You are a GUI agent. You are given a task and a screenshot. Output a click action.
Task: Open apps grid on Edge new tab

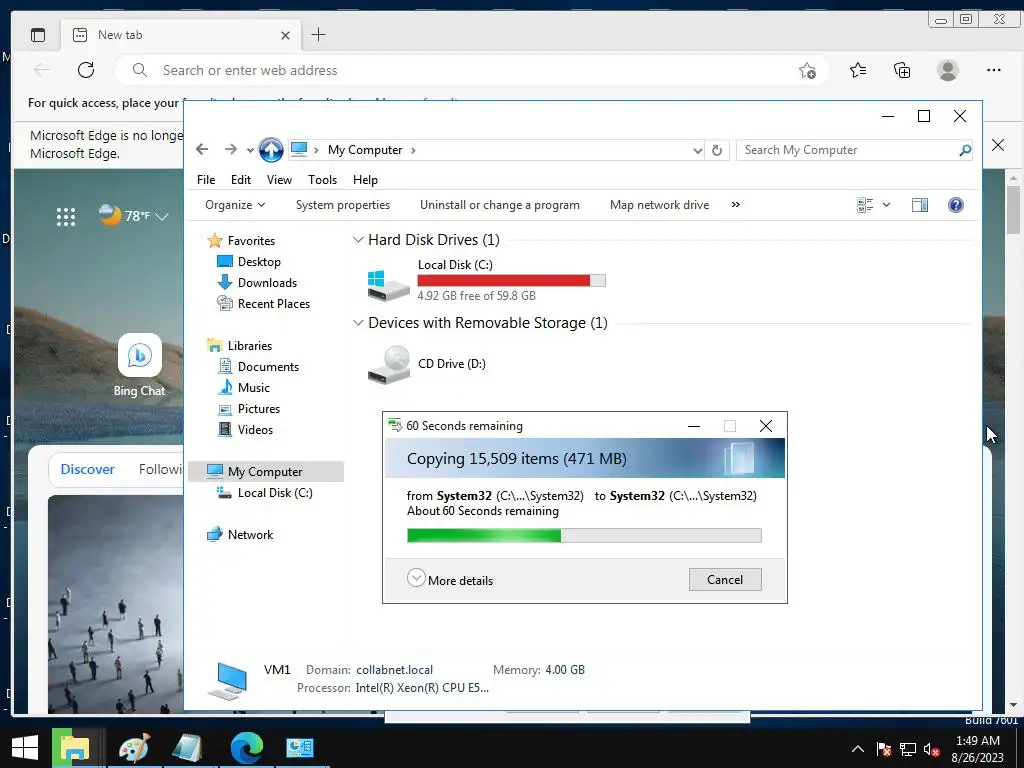point(65,216)
